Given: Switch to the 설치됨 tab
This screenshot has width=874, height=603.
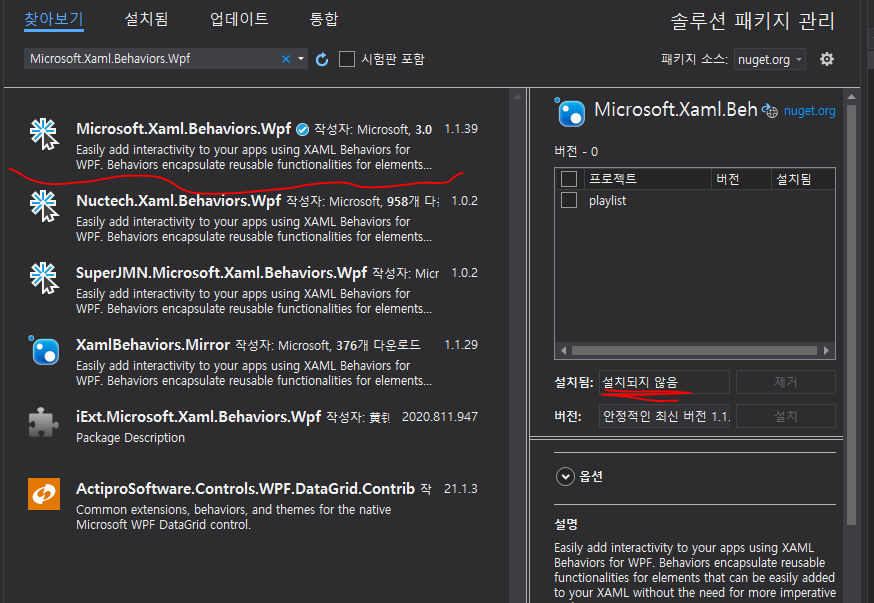Looking at the screenshot, I should (146, 20).
